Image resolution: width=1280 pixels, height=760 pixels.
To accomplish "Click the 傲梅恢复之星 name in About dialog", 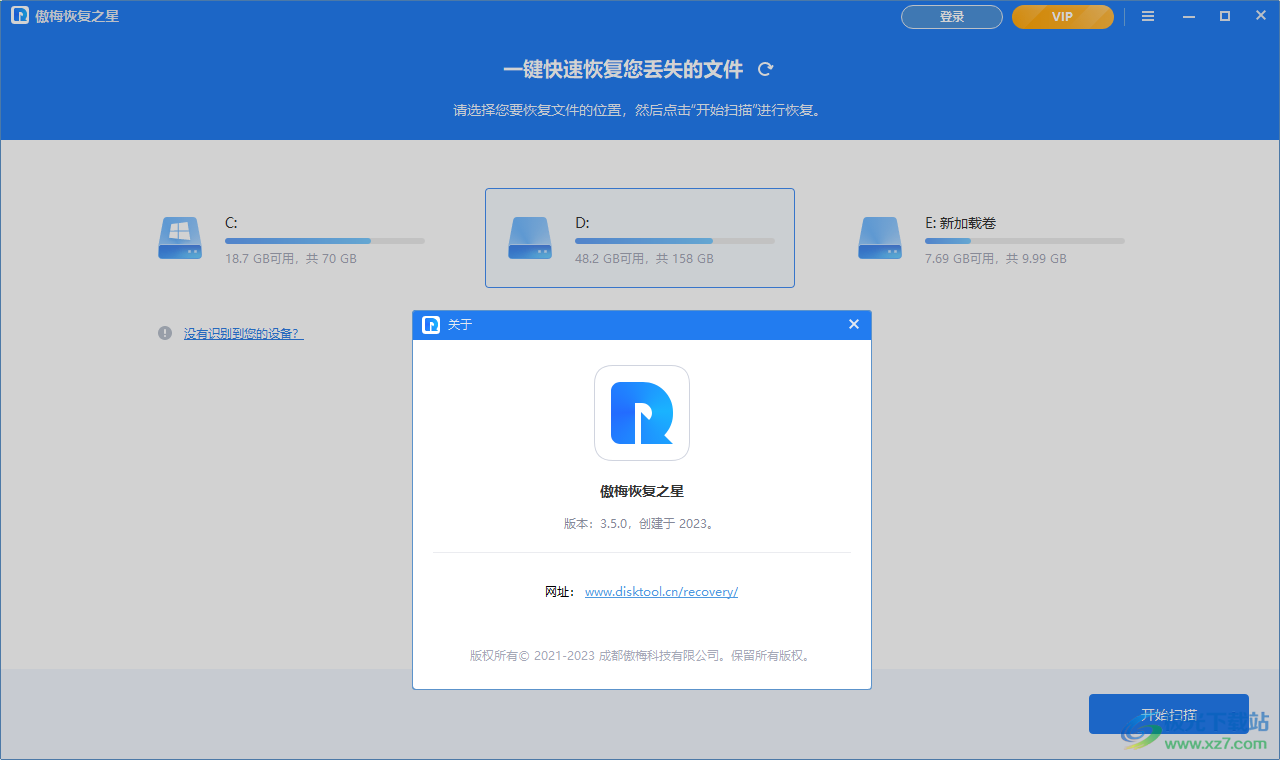I will tap(642, 491).
